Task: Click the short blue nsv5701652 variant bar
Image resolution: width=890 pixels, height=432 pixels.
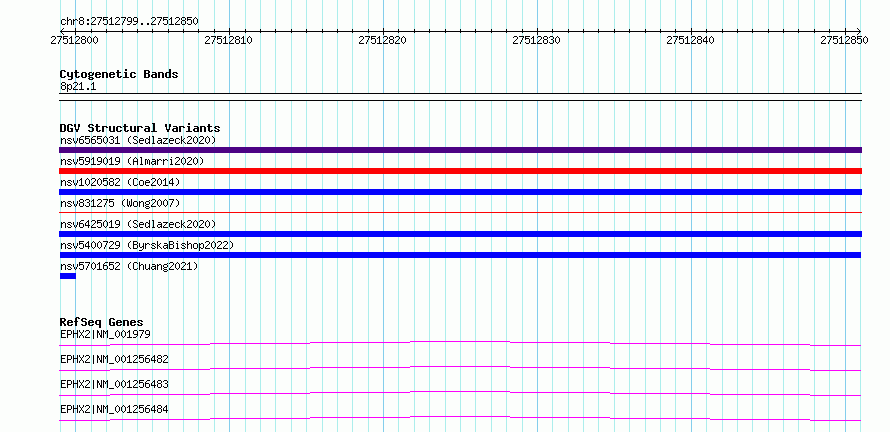Action: pos(68,276)
